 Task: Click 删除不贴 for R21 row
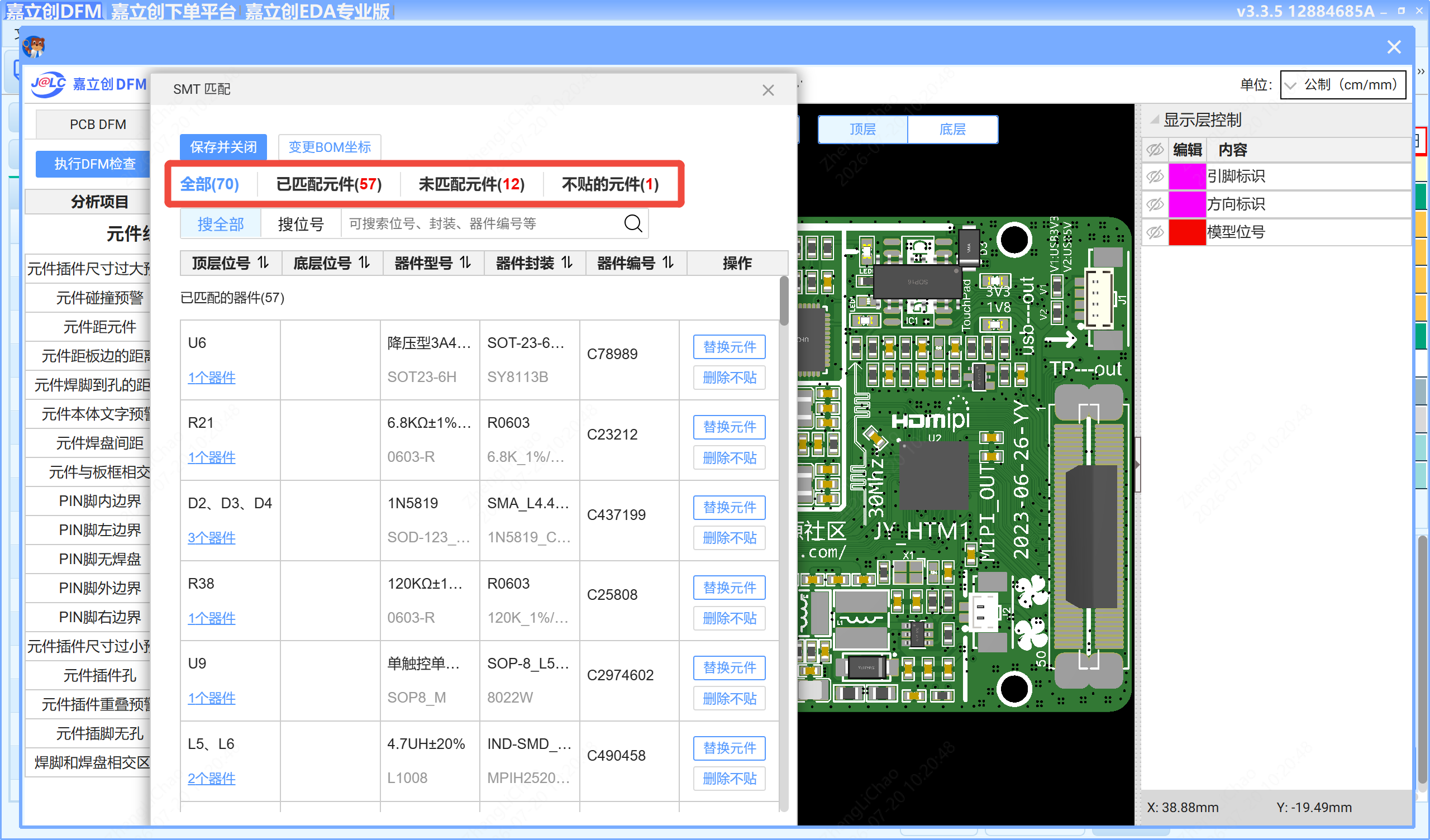tap(729, 458)
